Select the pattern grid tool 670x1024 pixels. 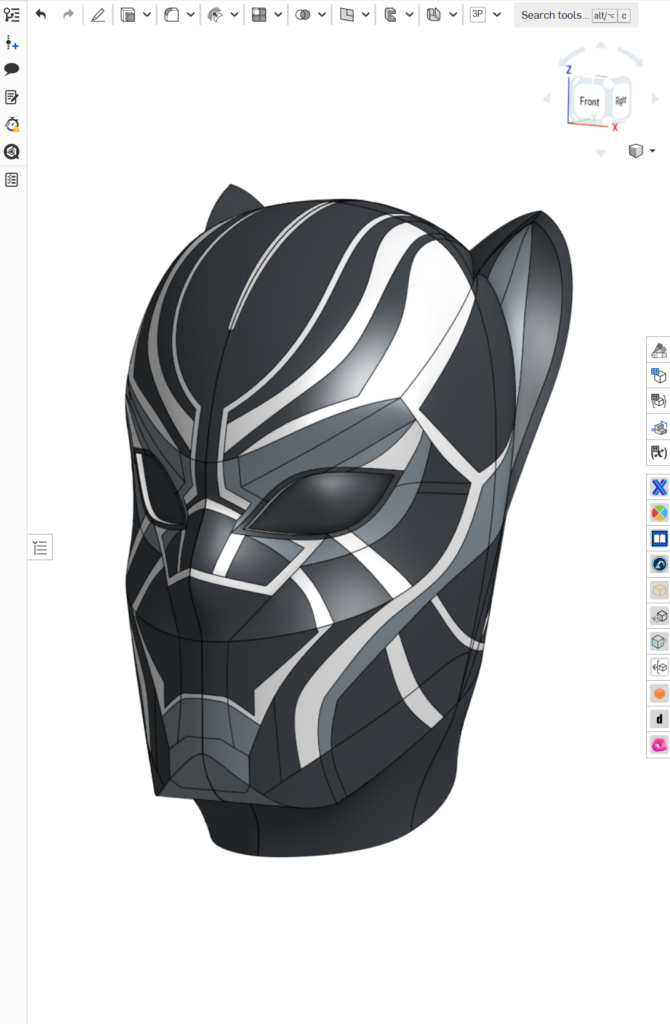pos(259,14)
